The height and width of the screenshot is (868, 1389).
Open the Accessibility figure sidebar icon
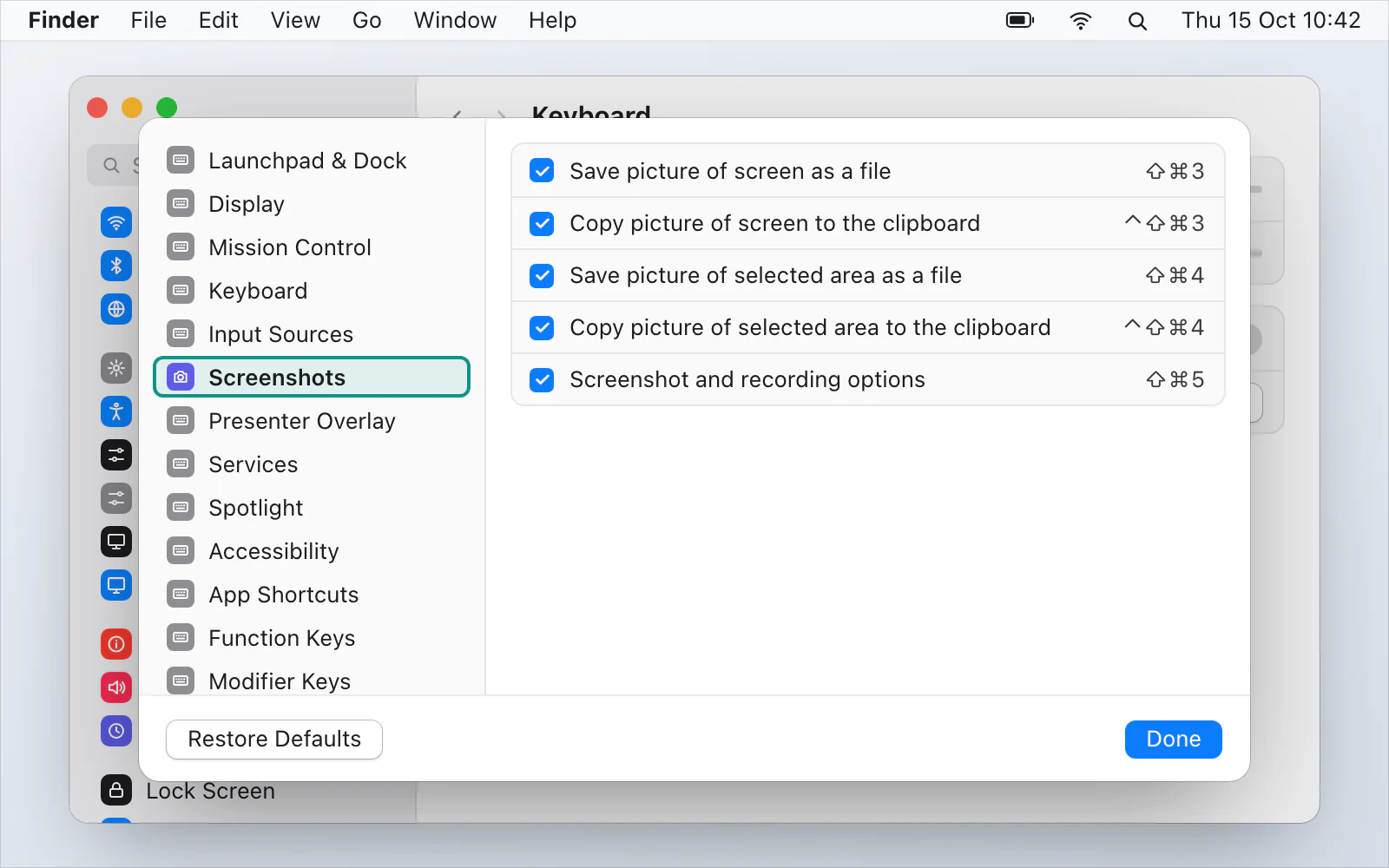116,411
